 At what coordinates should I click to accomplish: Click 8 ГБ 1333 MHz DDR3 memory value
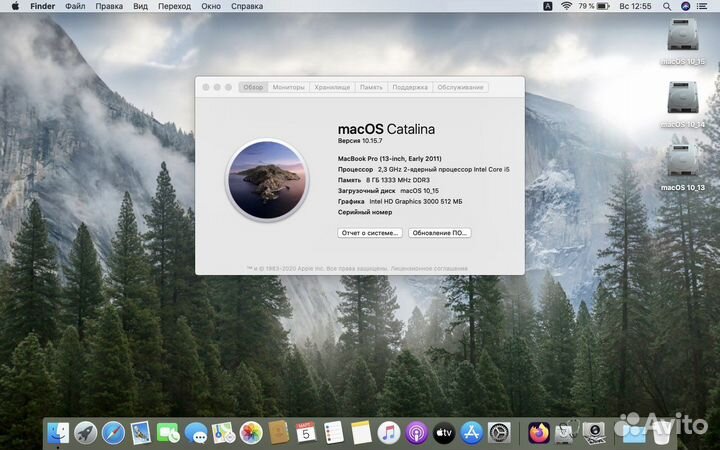(x=398, y=180)
